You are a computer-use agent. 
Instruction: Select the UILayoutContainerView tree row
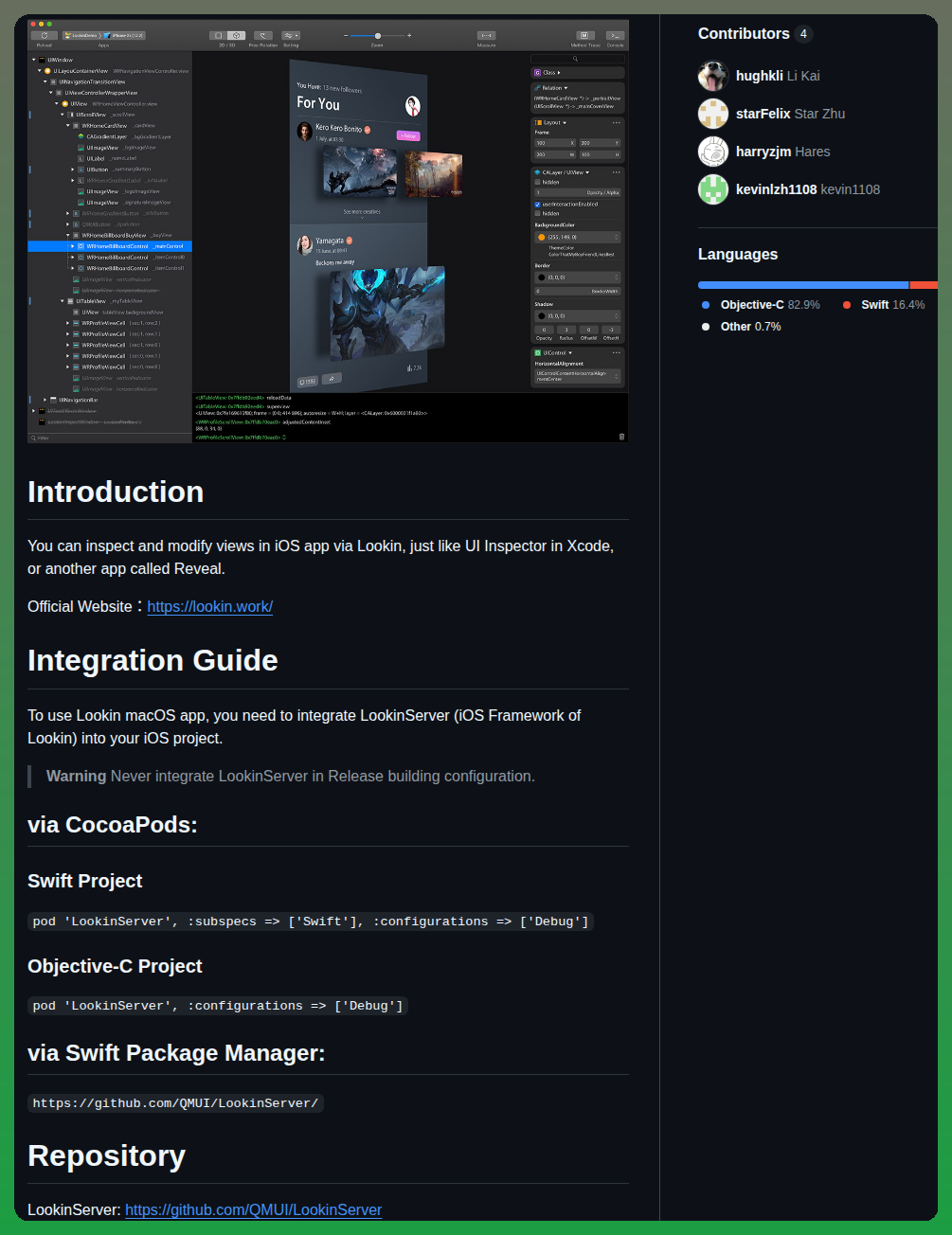(x=110, y=71)
